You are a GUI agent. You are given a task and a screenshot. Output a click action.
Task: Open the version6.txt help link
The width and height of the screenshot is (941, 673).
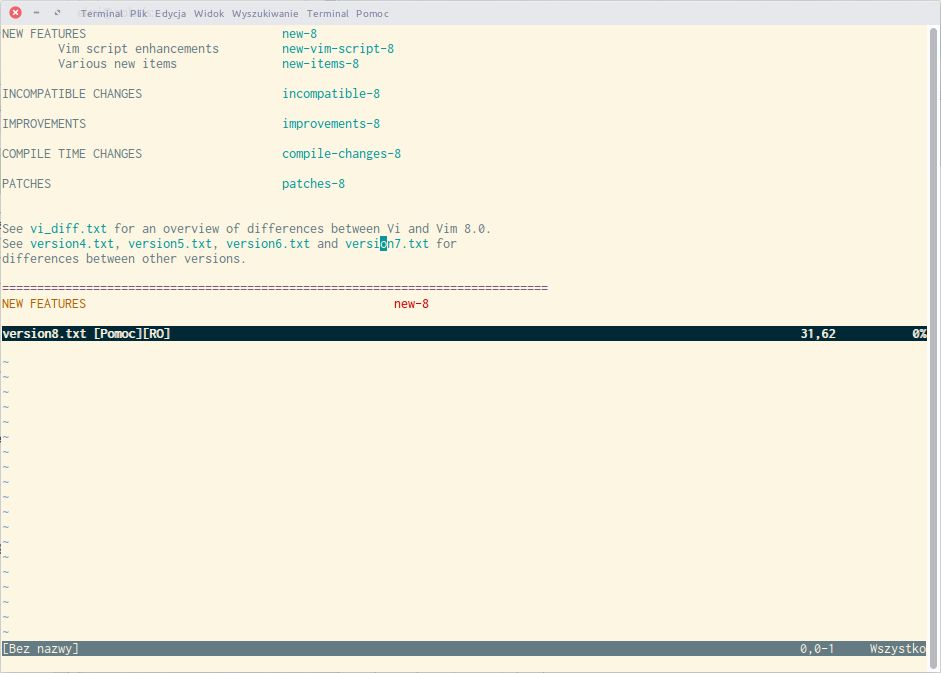click(268, 244)
